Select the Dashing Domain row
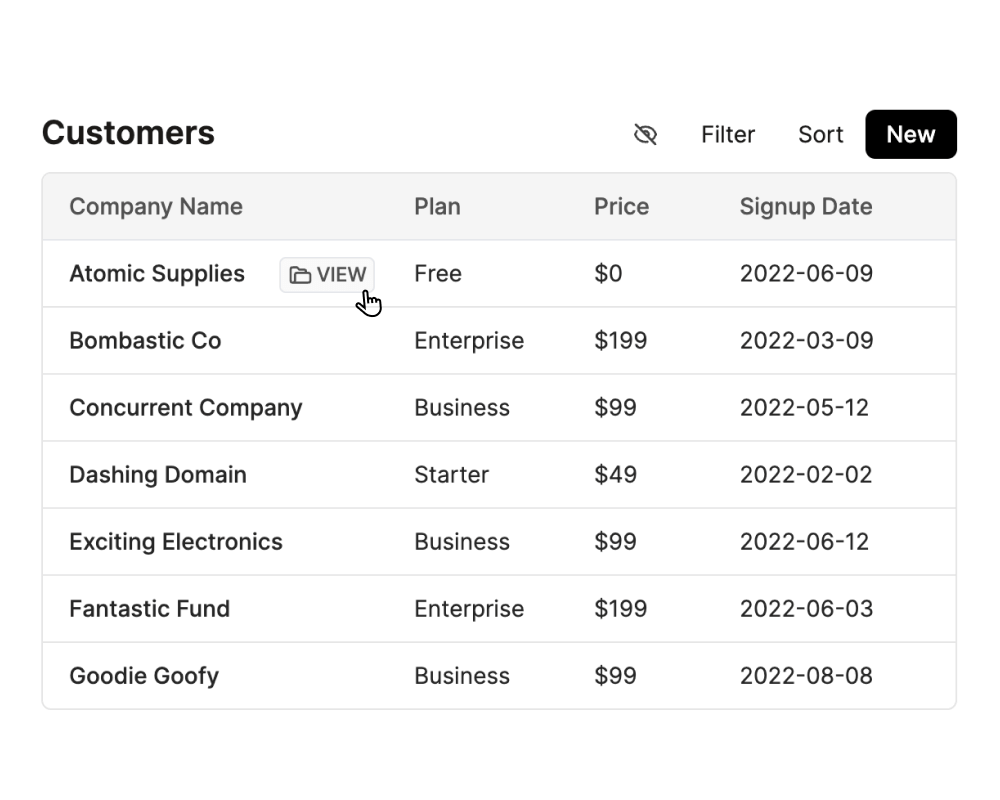 pyautogui.click(x=499, y=475)
